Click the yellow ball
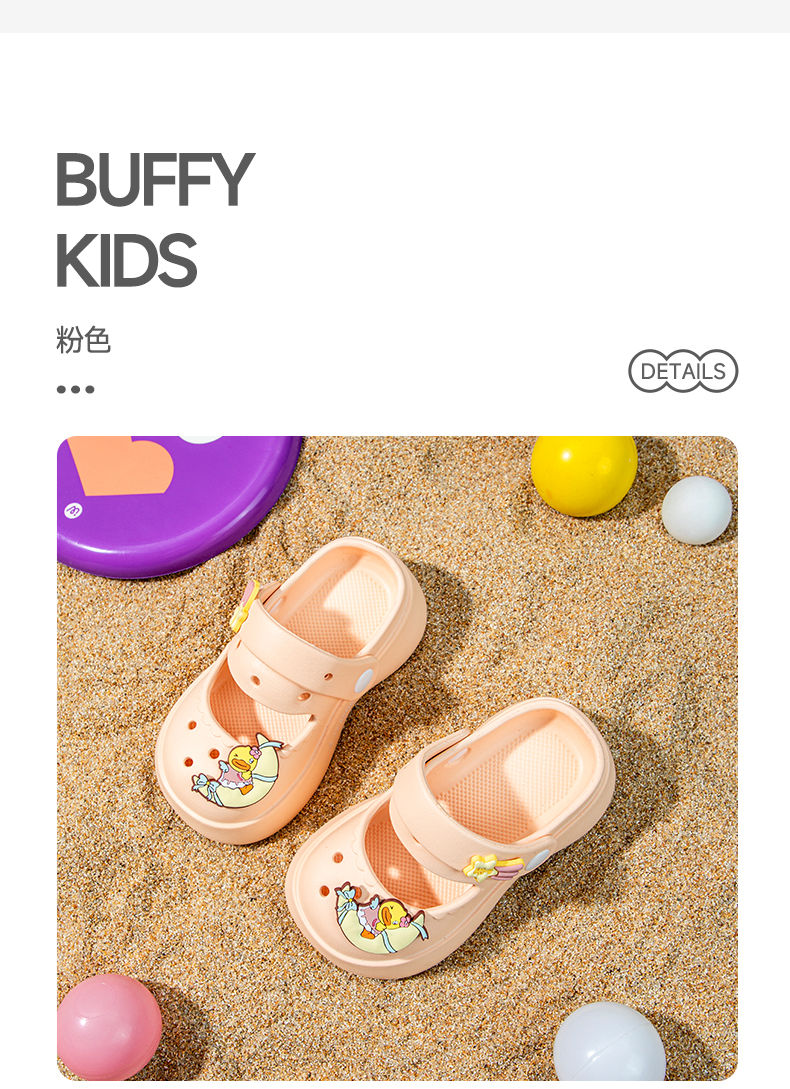The height and width of the screenshot is (1089, 790). click(x=584, y=476)
